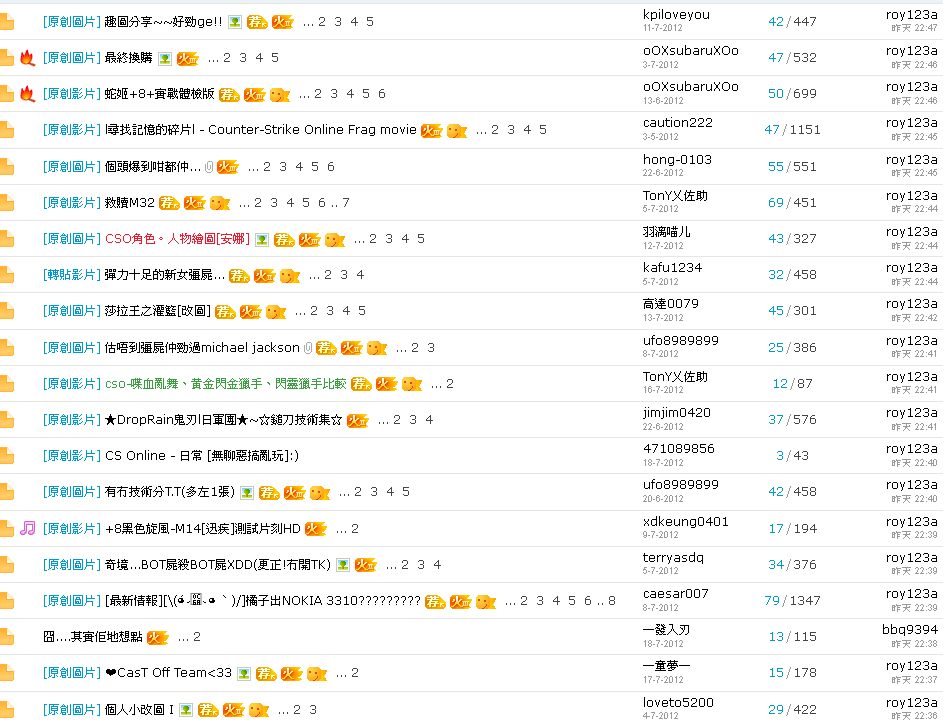Open the thread mentioning NOKIA 3310
Image resolution: width=952 pixels, height=726 pixels.
click(x=262, y=601)
